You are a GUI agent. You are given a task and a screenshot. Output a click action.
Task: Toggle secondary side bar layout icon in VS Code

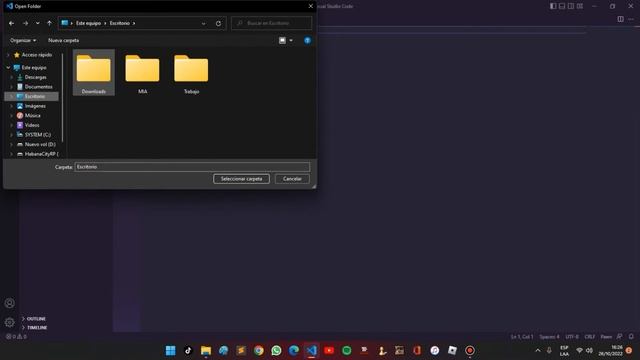tap(571, 6)
